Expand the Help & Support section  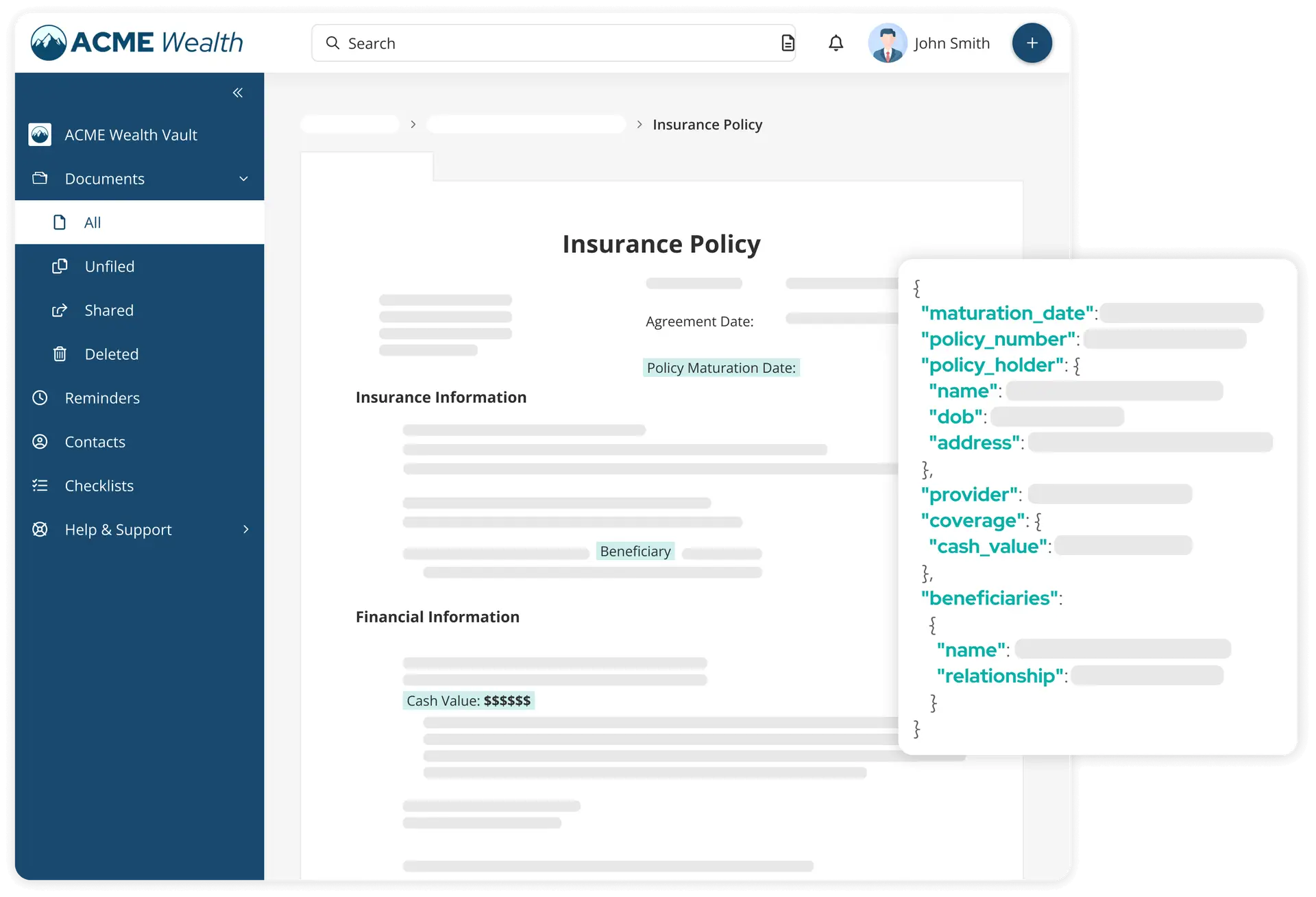coord(245,529)
